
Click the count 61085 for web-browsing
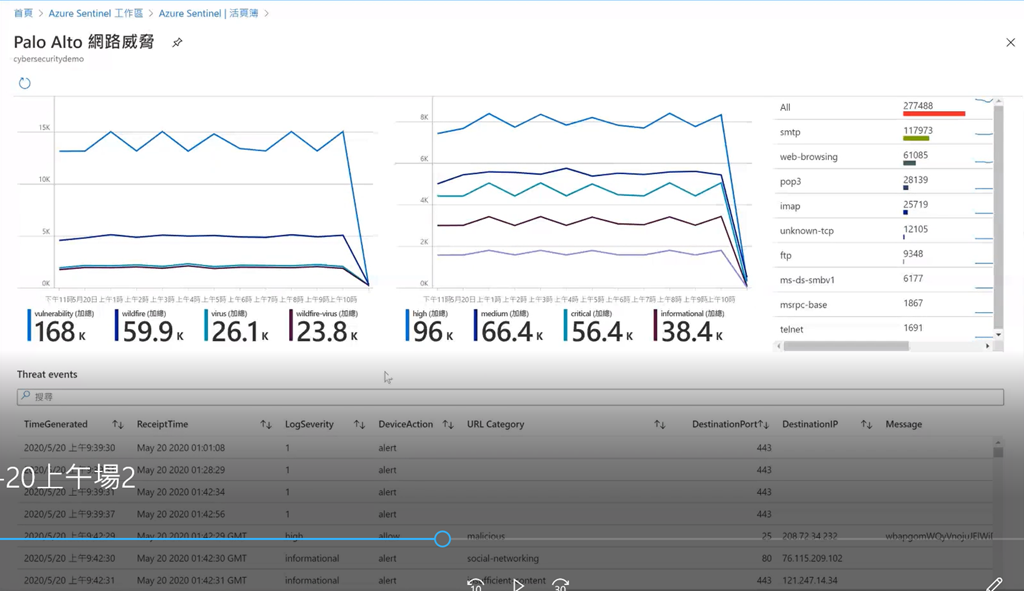click(x=916, y=155)
